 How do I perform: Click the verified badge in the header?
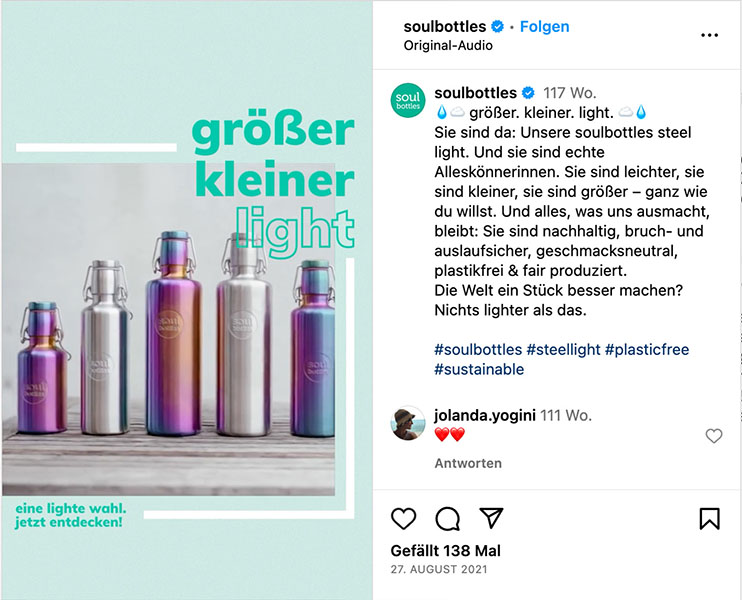click(497, 26)
